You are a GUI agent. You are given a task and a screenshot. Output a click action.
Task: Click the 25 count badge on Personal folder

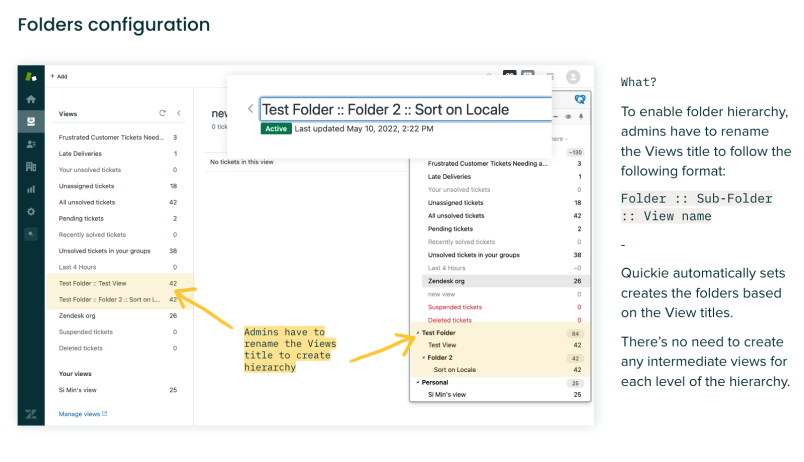tap(575, 383)
